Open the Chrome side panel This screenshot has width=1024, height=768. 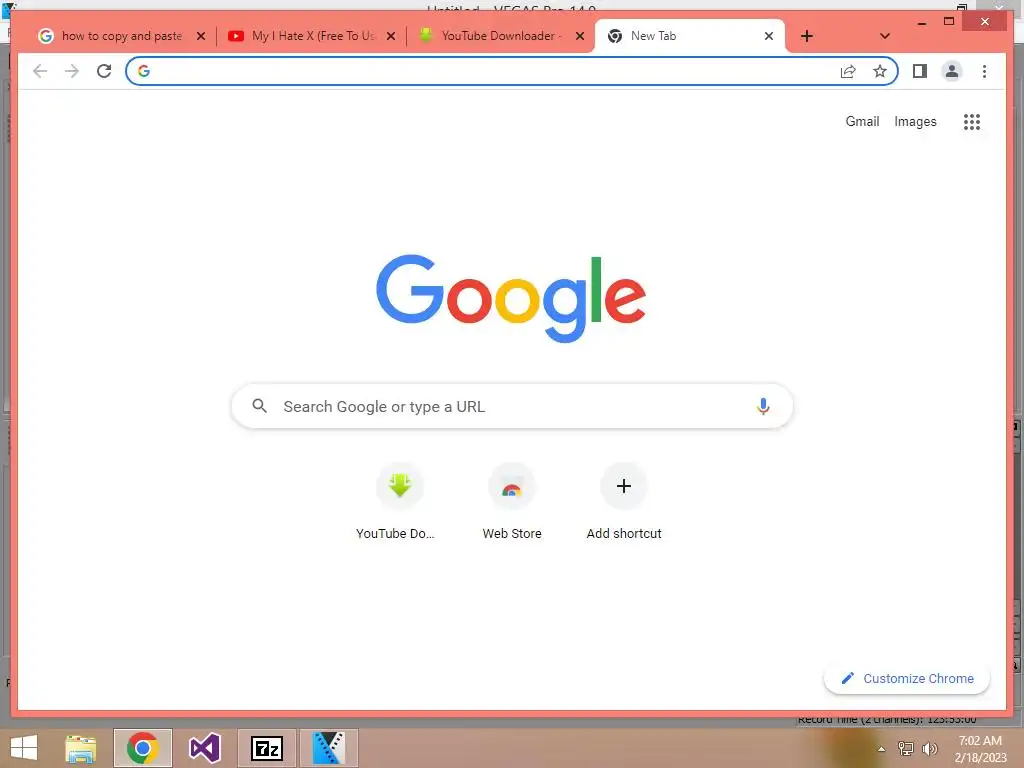920,71
